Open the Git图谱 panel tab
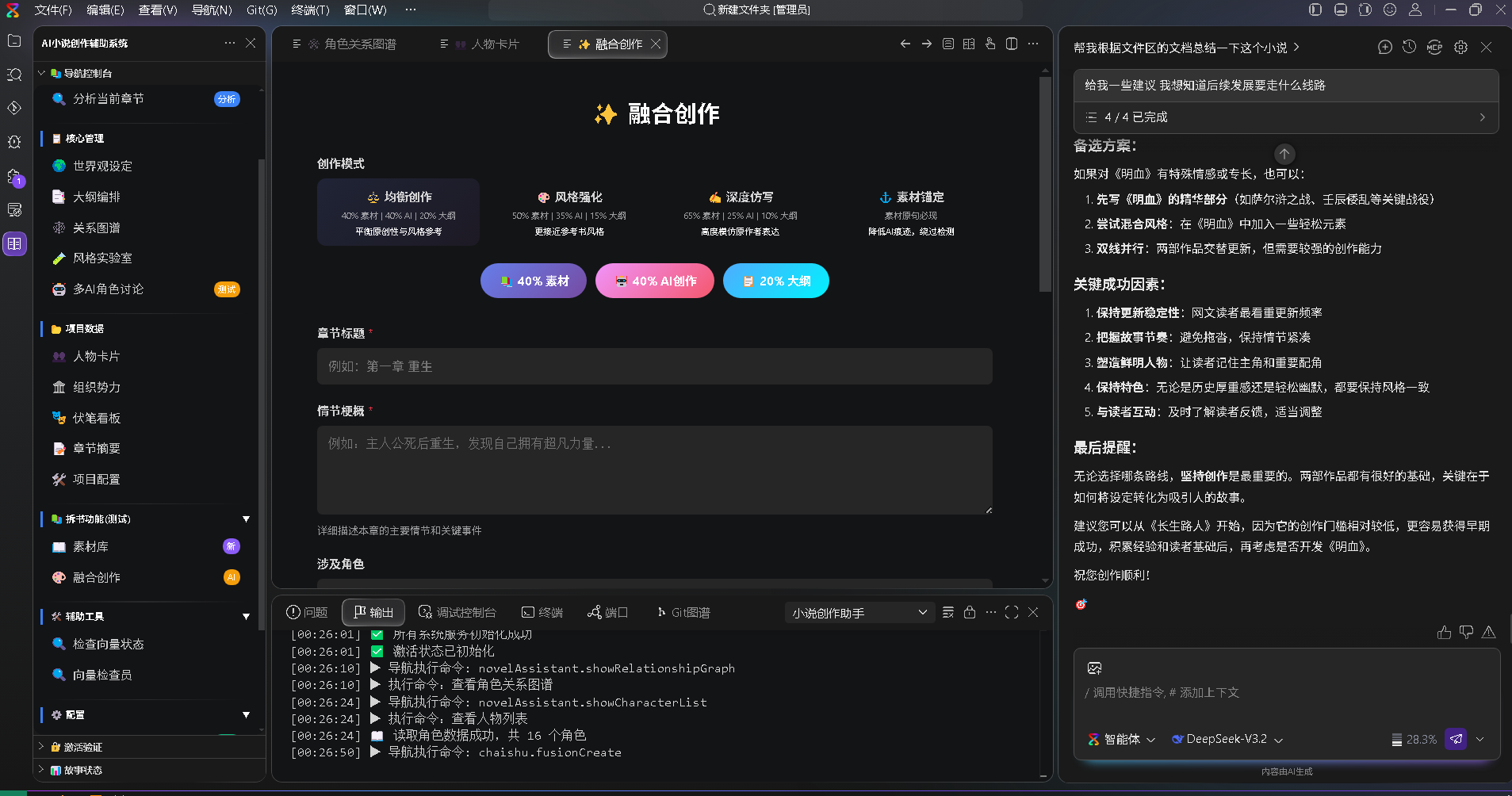 (683, 612)
